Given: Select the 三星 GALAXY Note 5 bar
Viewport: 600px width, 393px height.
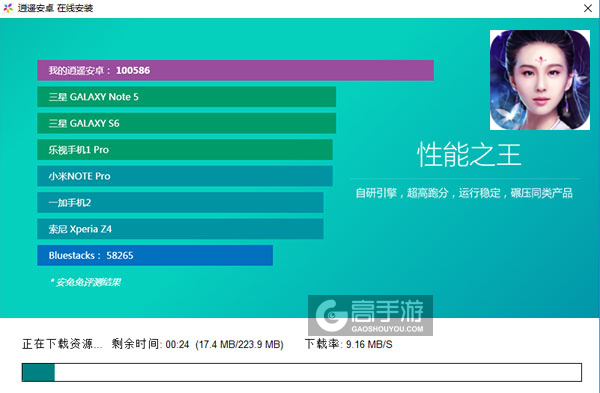Looking at the screenshot, I should (x=186, y=97).
